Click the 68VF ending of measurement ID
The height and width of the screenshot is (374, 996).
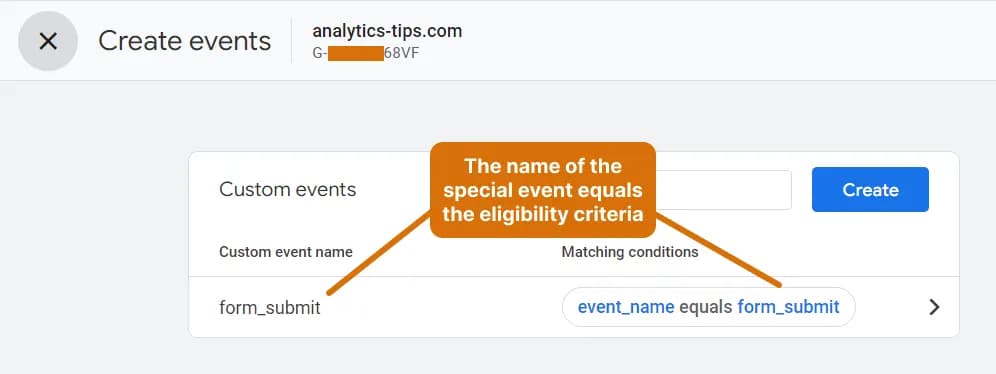tap(401, 53)
